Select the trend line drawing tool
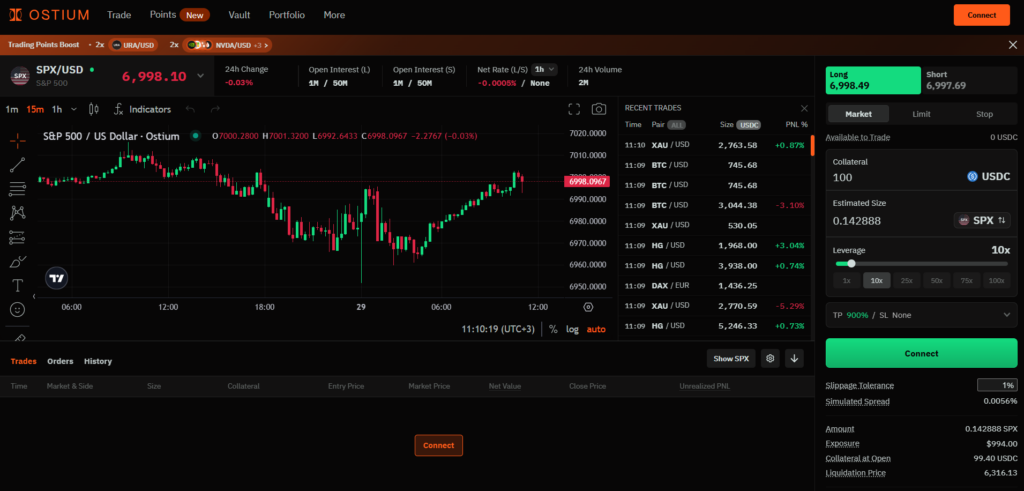Viewport: 1024px width, 491px height. (x=17, y=162)
